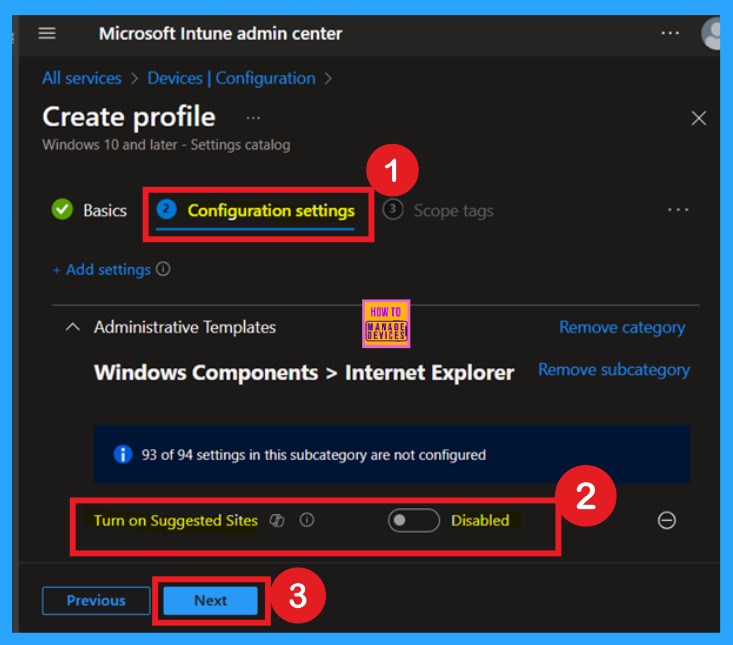Click the green Basics checkmark icon
Screen dimensions: 733x645
click(x=62, y=209)
